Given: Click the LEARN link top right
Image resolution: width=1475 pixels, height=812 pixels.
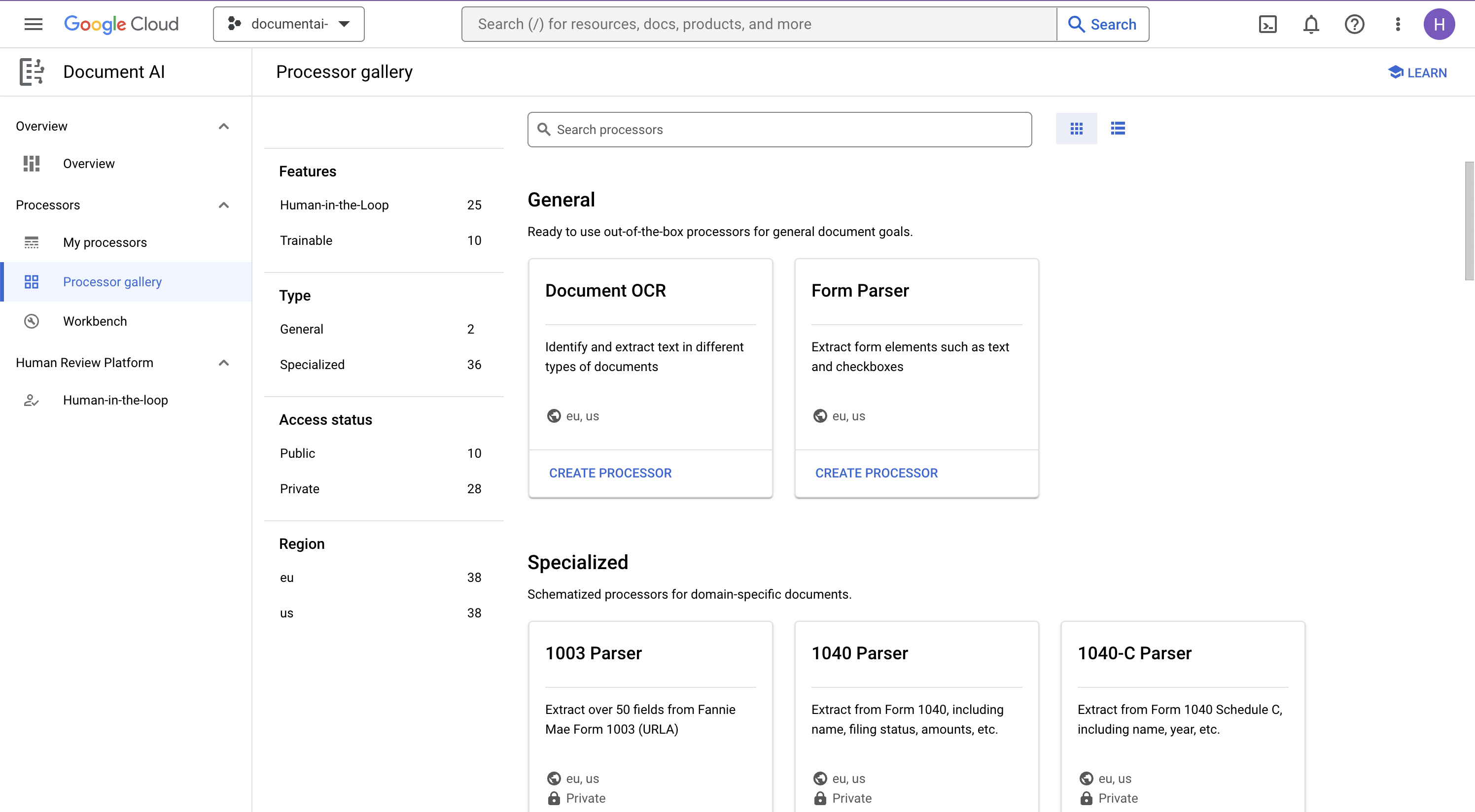Looking at the screenshot, I should click(x=1418, y=72).
